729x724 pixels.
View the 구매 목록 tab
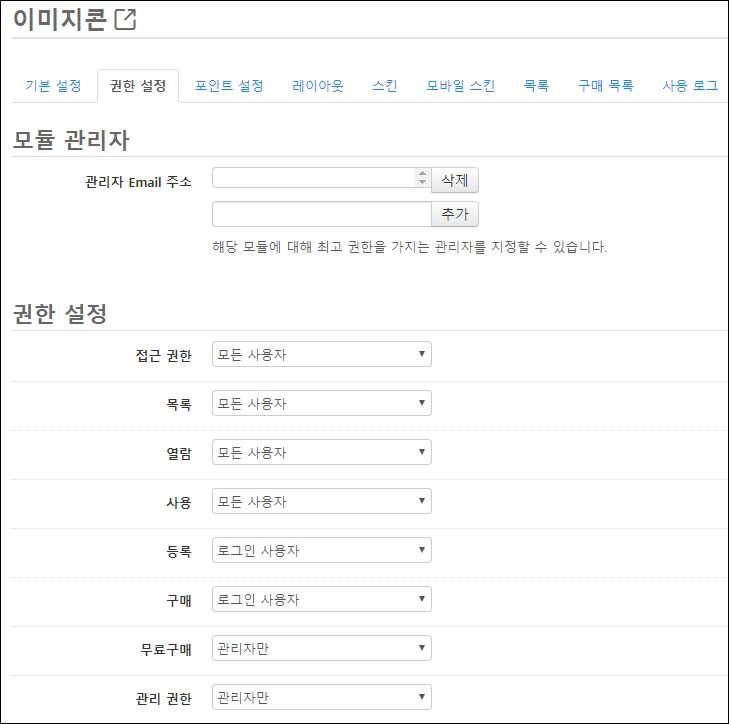605,86
